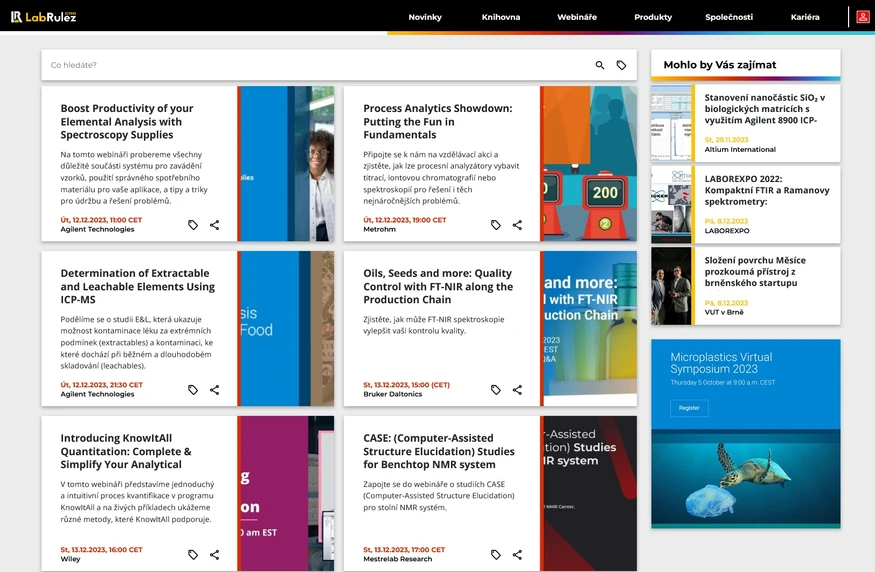This screenshot has width=875, height=572.
Task: Click the Extractable Elements card image
Action: click(286, 328)
